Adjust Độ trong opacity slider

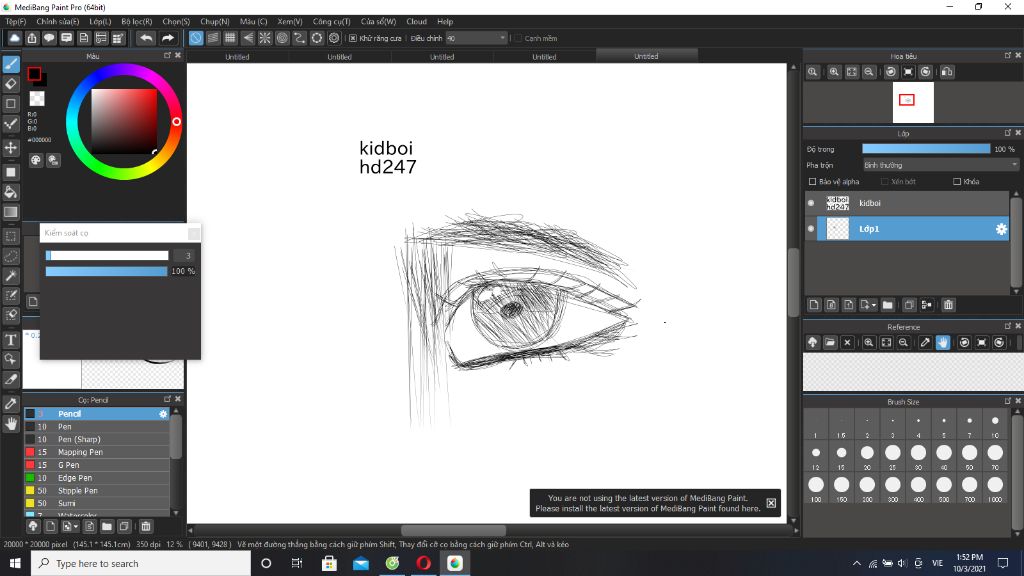pos(926,149)
